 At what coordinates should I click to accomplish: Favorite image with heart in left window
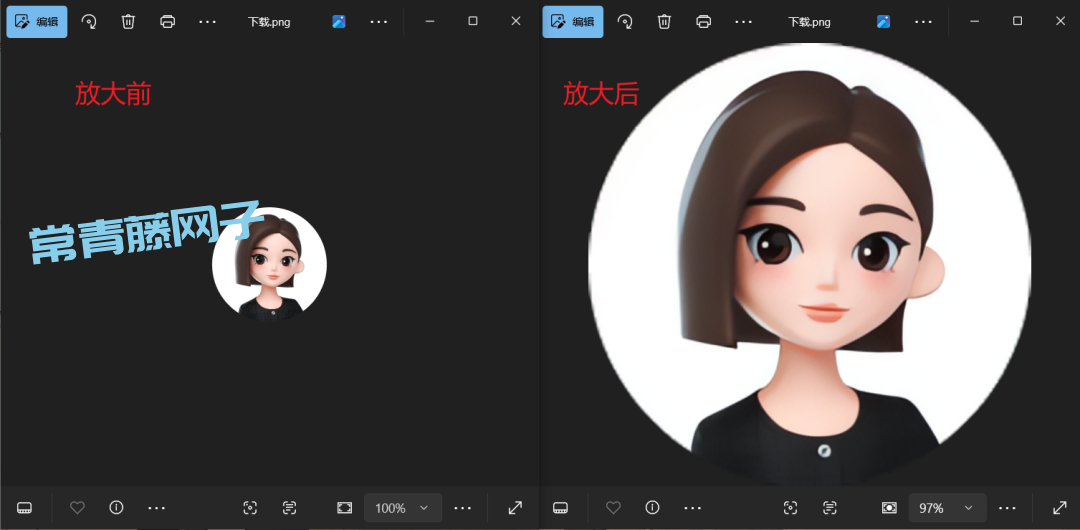(77, 508)
